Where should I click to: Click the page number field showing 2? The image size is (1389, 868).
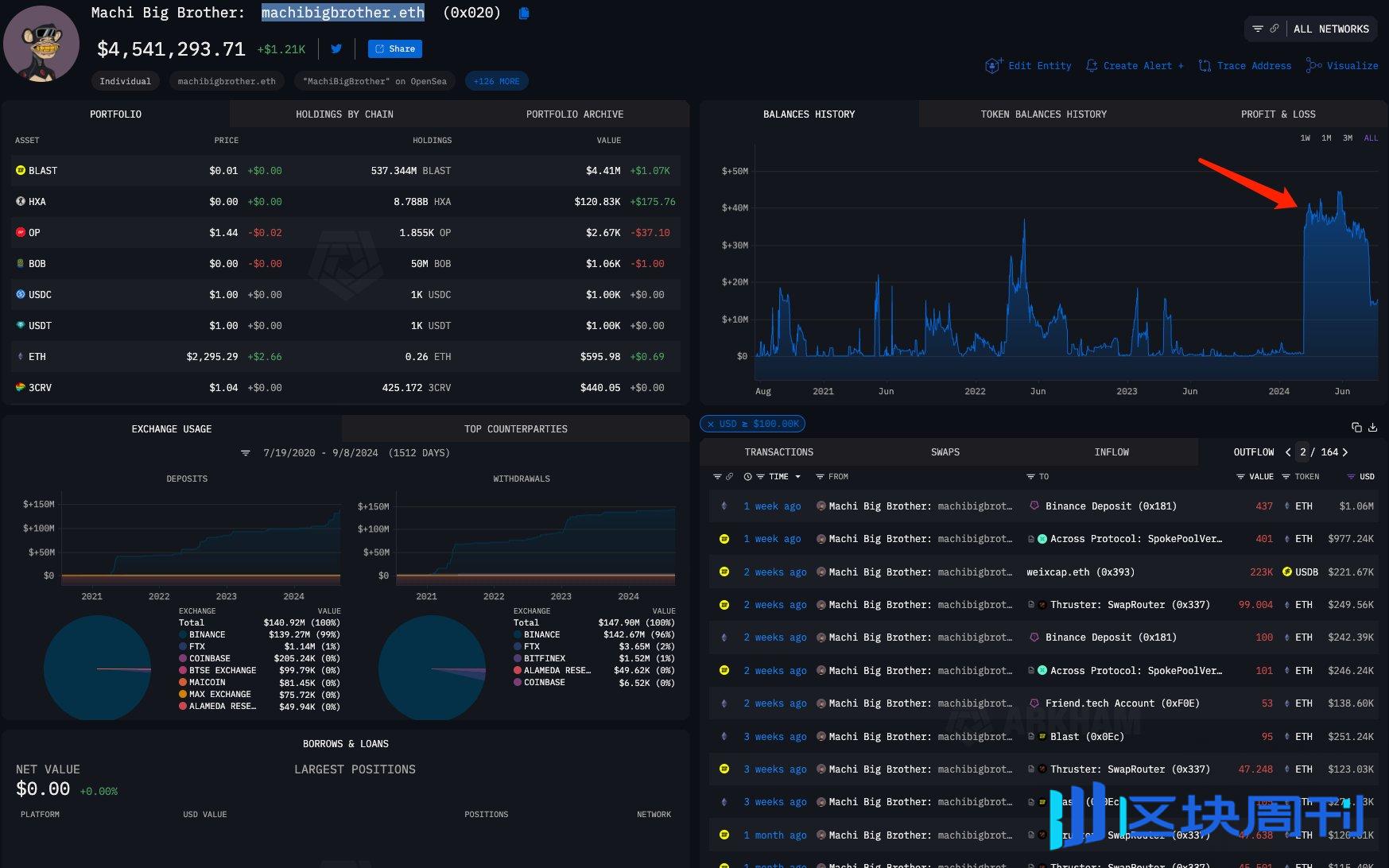coord(1302,452)
